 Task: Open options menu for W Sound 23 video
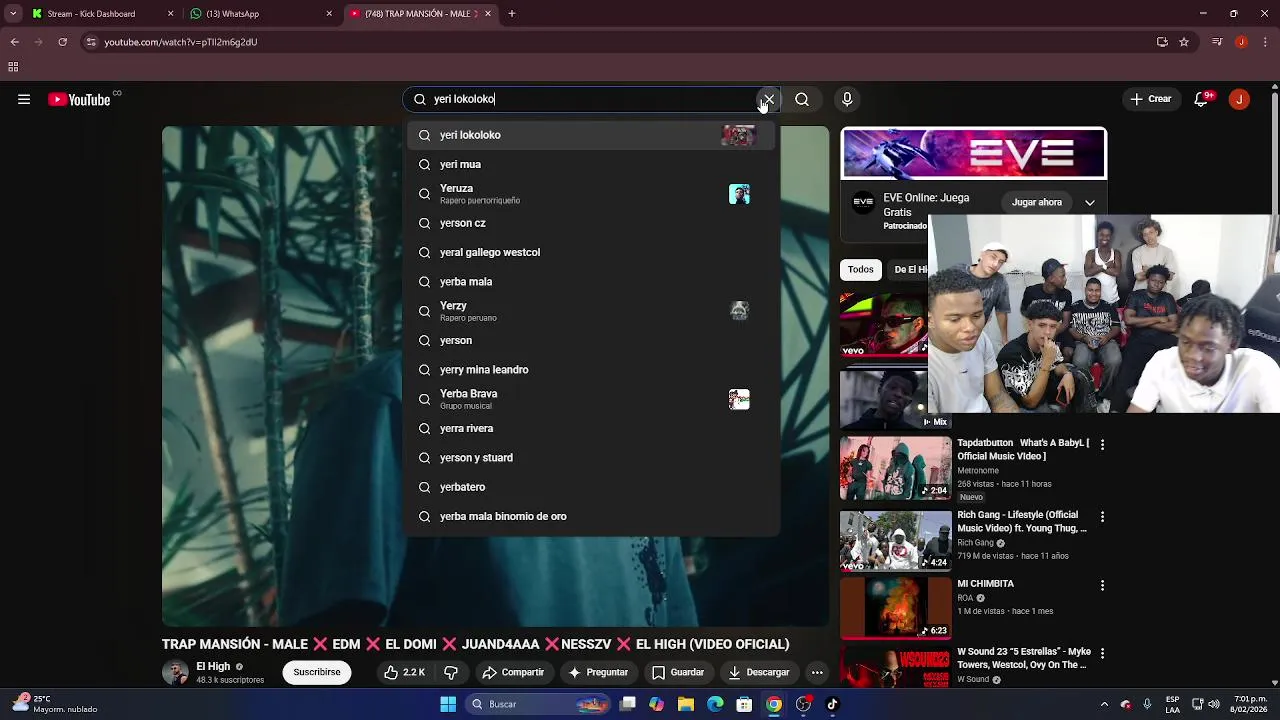click(1102, 653)
